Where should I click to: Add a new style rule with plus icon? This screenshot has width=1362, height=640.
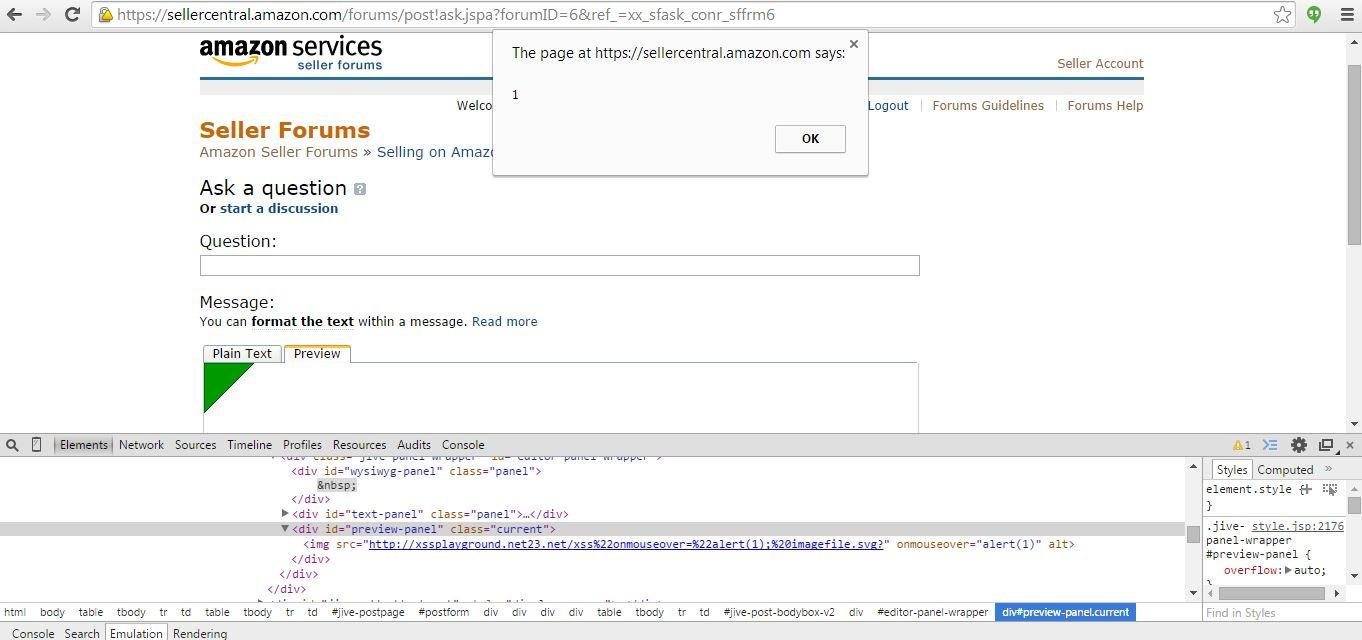1305,489
